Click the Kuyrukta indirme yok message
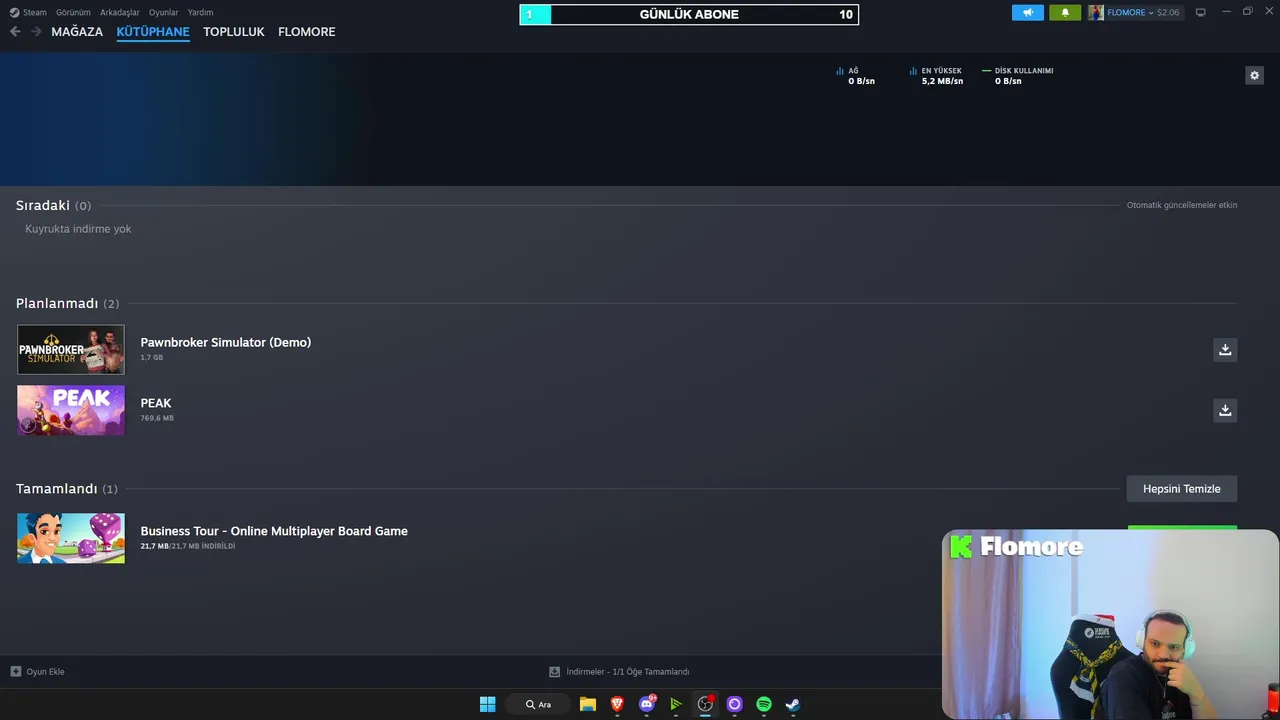This screenshot has height=720, width=1280. (x=78, y=229)
